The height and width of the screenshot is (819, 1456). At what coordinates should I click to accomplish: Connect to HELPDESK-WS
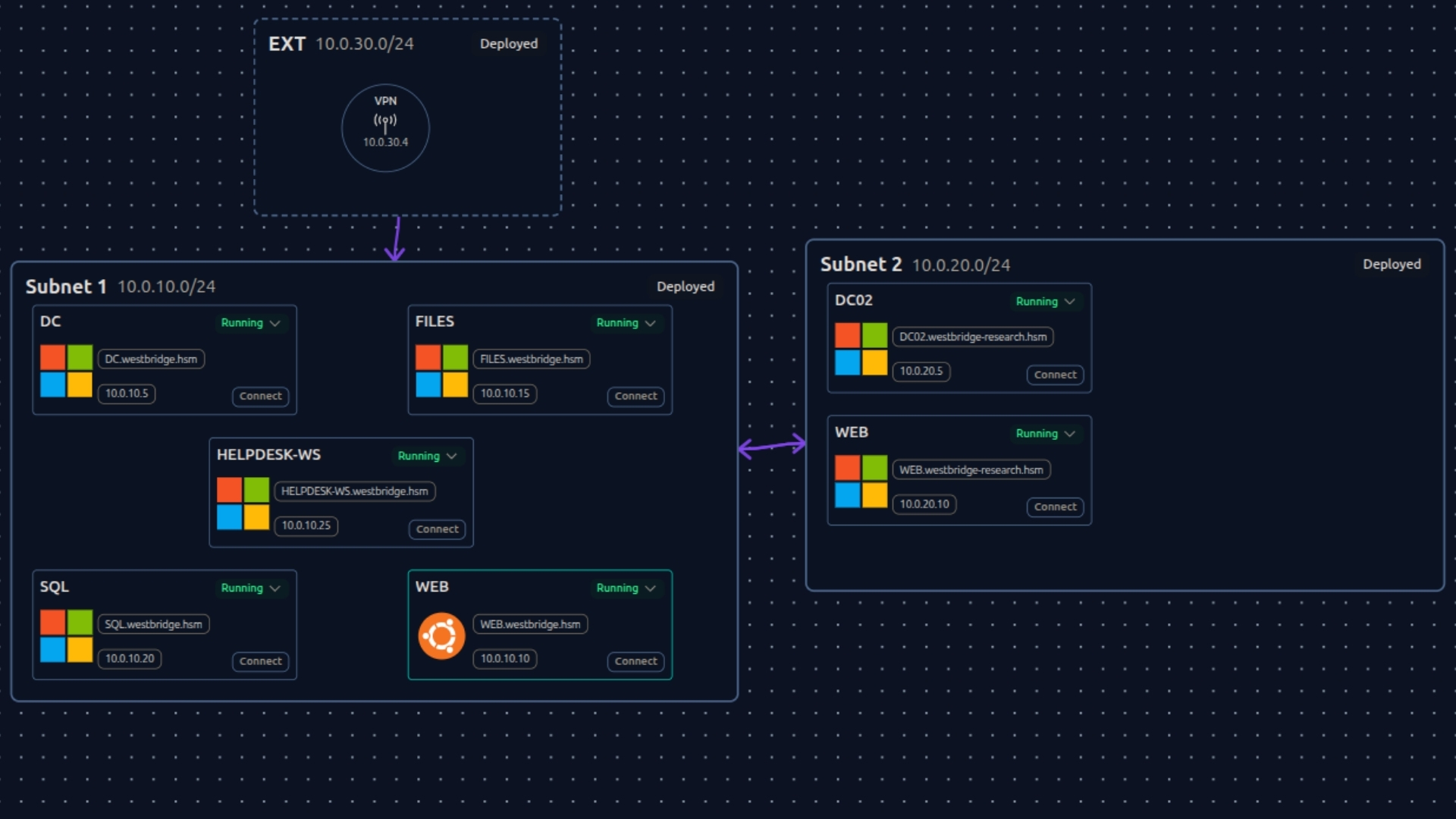437,529
